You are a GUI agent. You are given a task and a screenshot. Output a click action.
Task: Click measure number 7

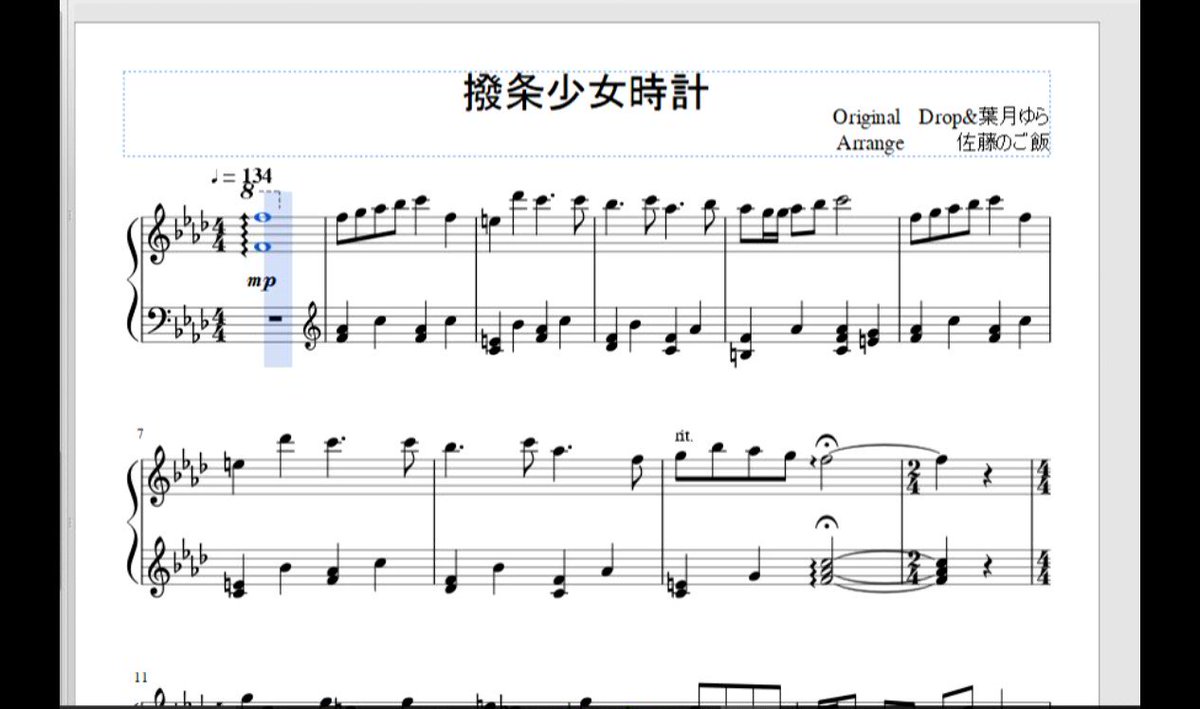point(141,432)
